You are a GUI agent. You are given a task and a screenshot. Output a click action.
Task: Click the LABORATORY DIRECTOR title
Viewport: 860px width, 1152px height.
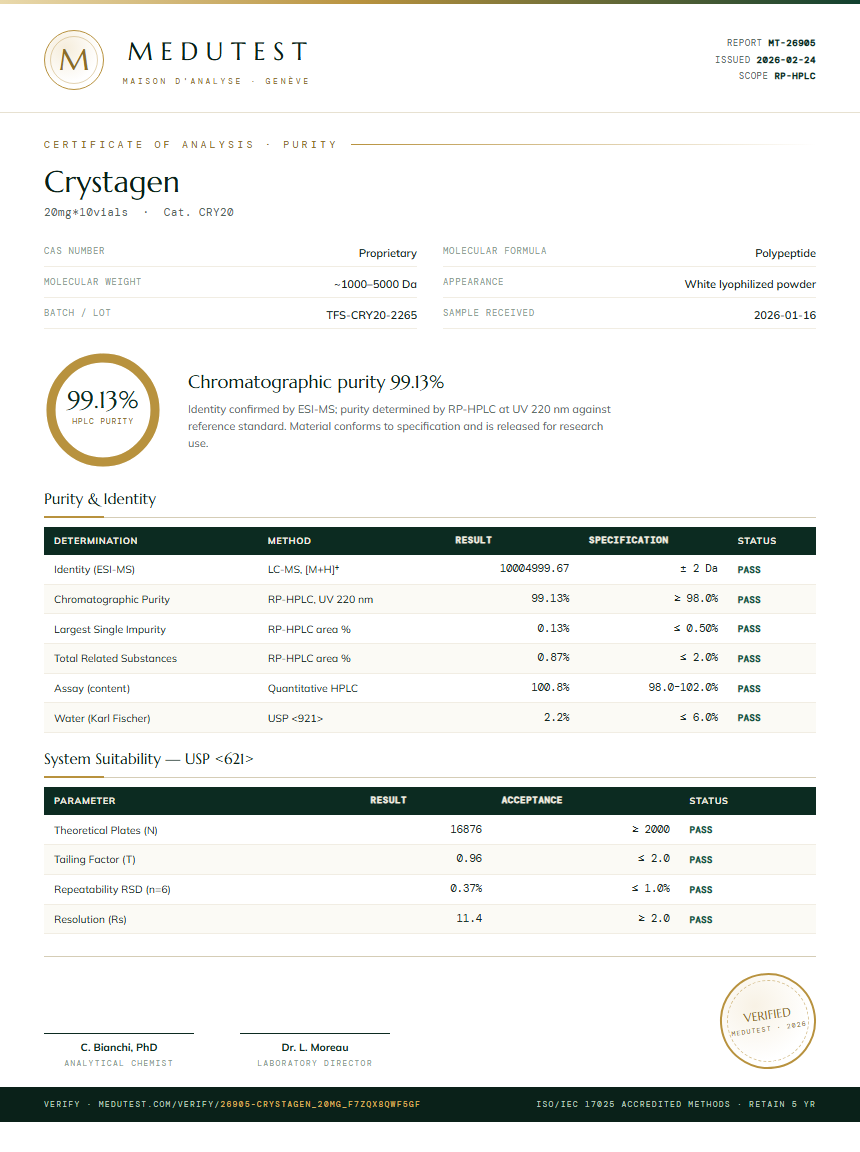pos(314,1063)
